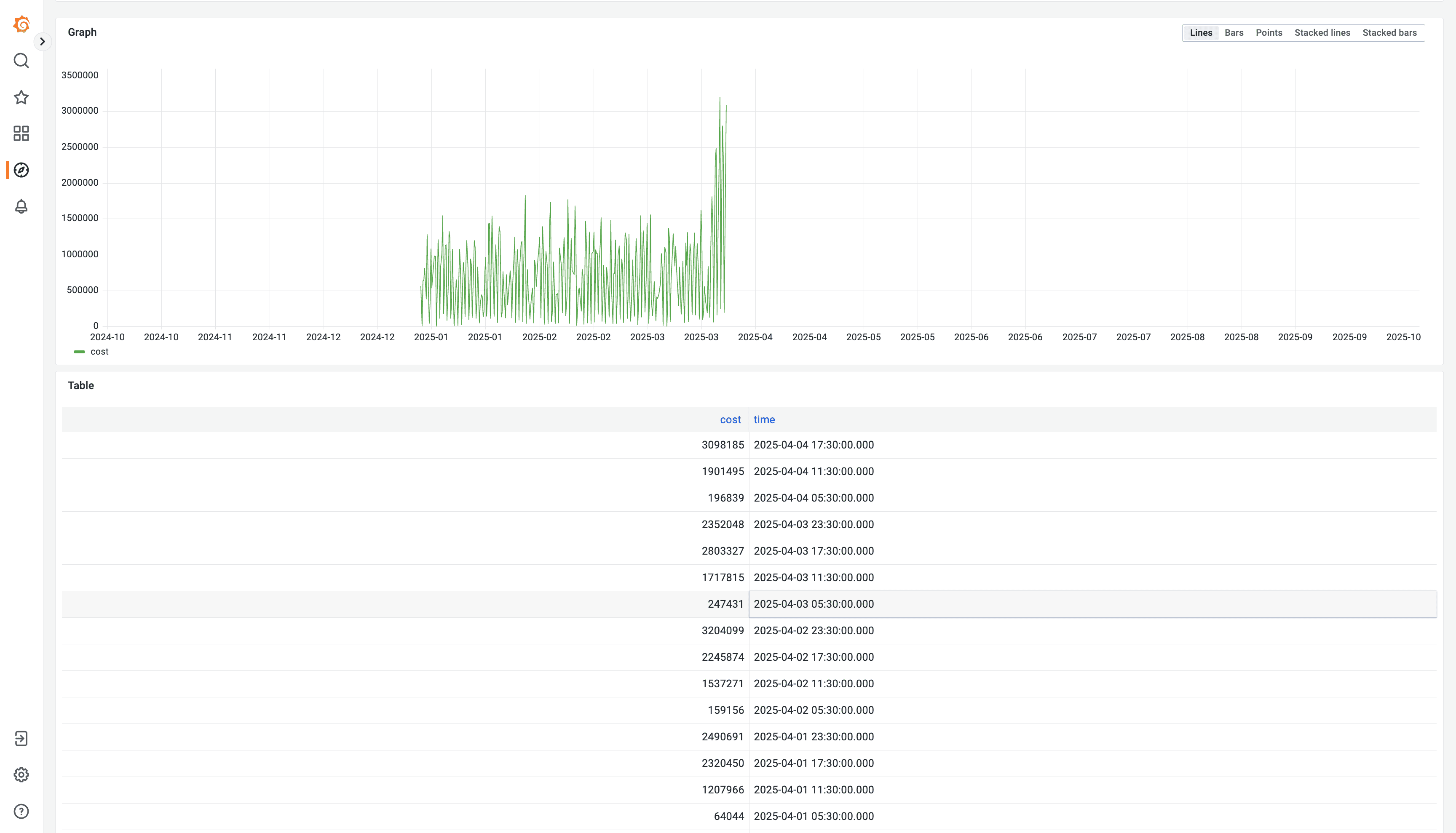Viewport: 1456px width, 833px height.
Task: Click the cost value 64044
Action: pos(728,817)
